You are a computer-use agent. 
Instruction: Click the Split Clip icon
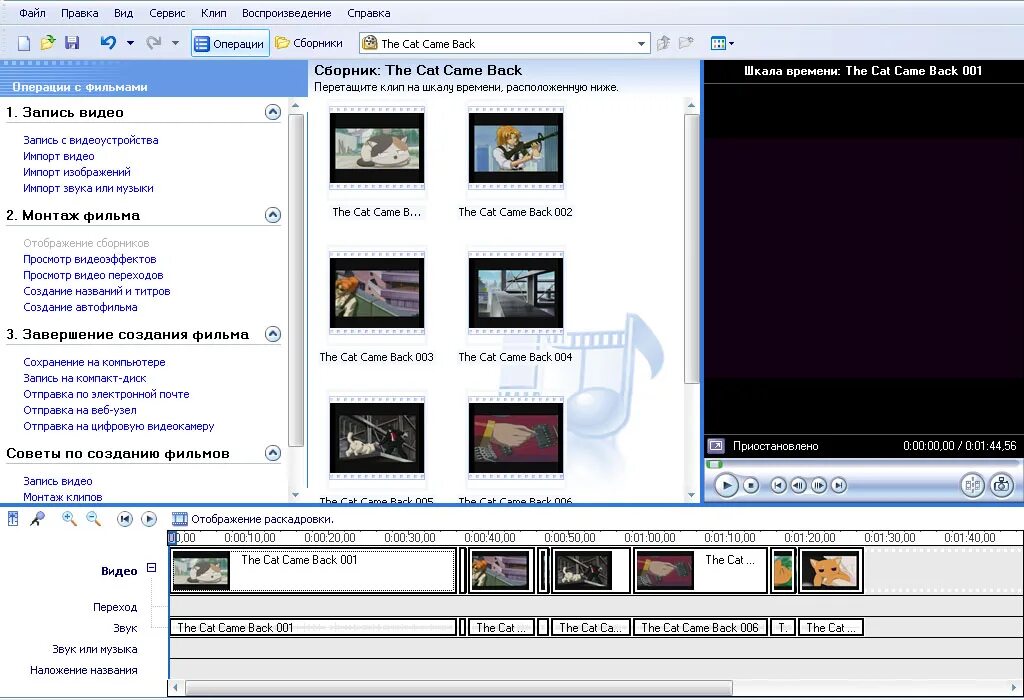[x=972, y=485]
